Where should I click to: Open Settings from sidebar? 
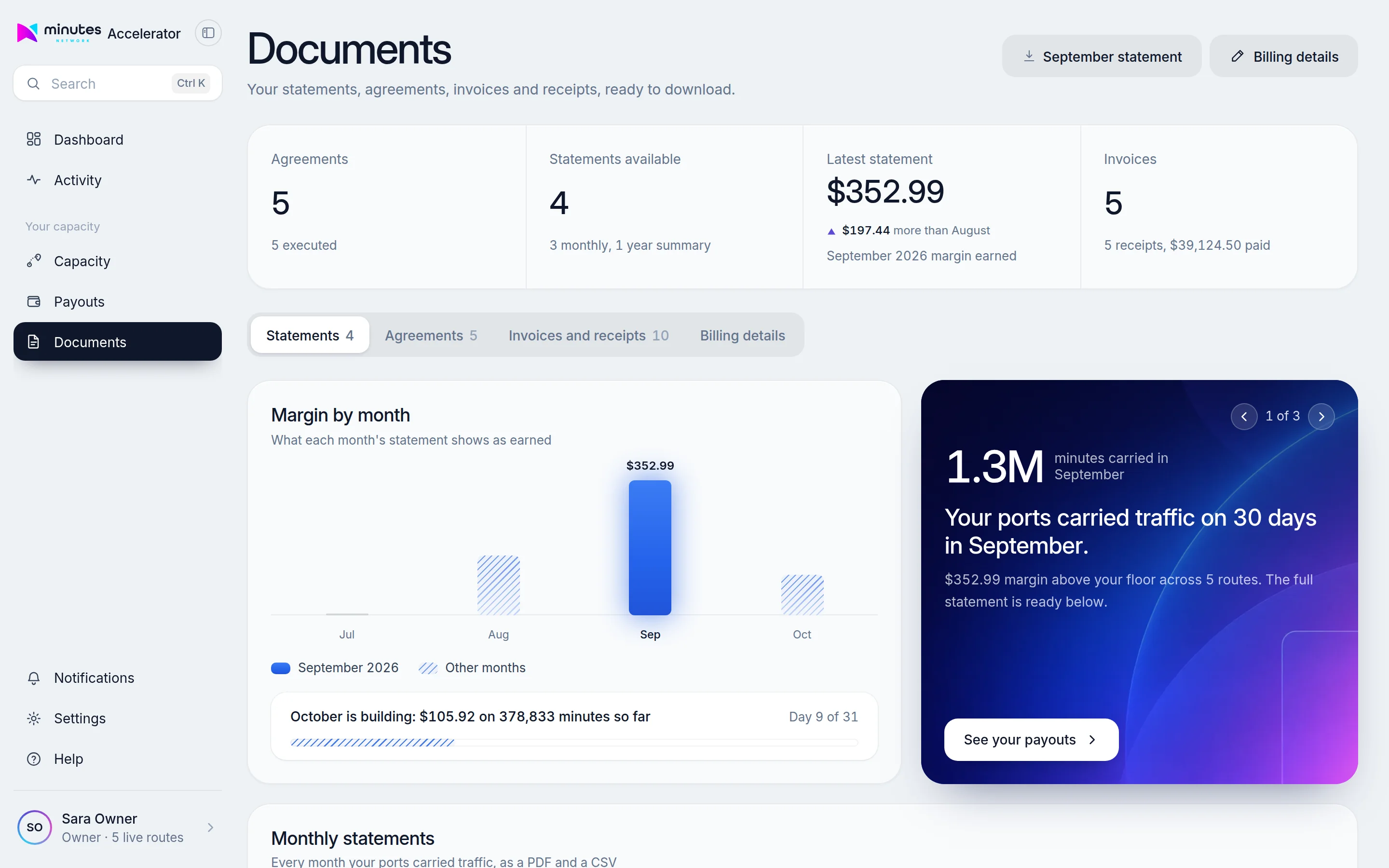pyautogui.click(x=118, y=718)
